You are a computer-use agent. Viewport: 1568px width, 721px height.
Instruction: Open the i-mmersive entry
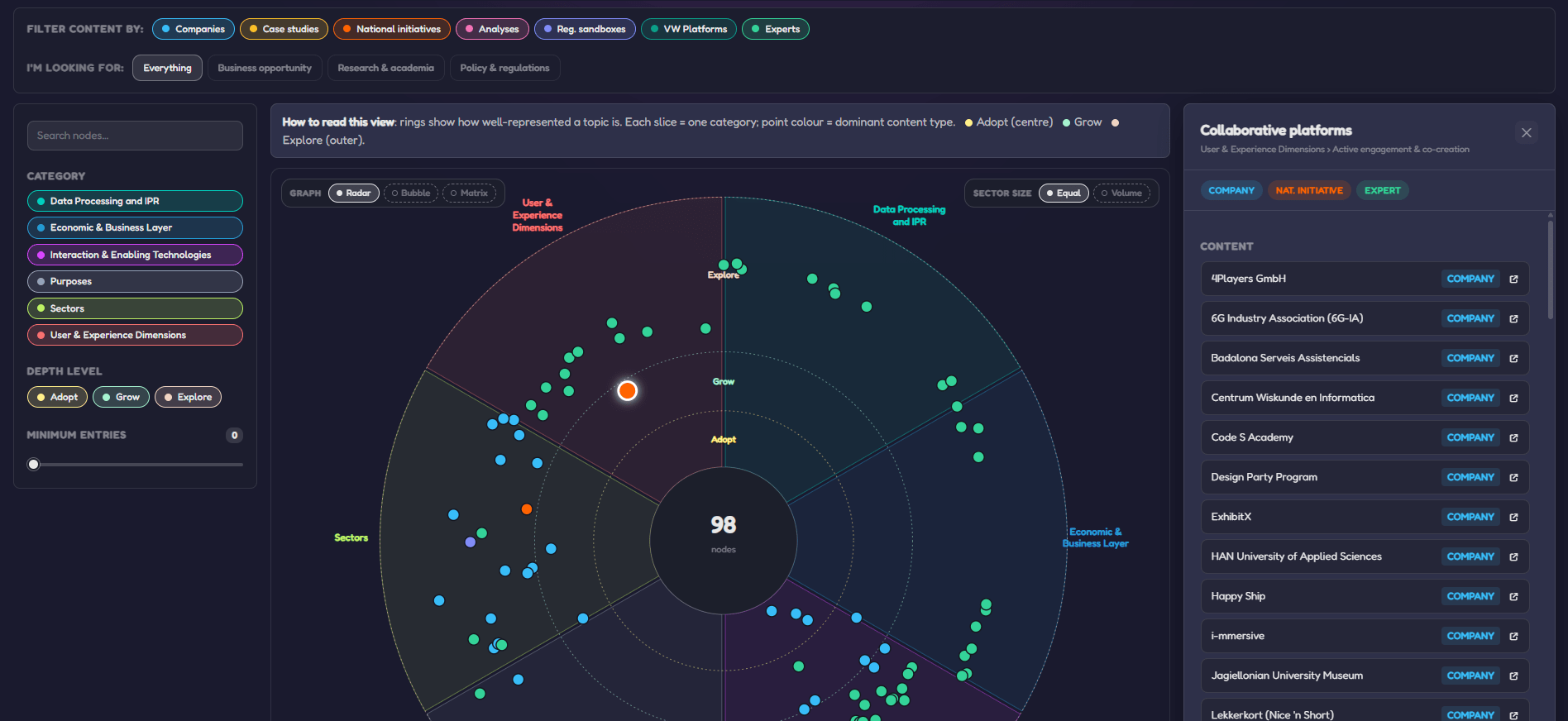tap(1365, 636)
